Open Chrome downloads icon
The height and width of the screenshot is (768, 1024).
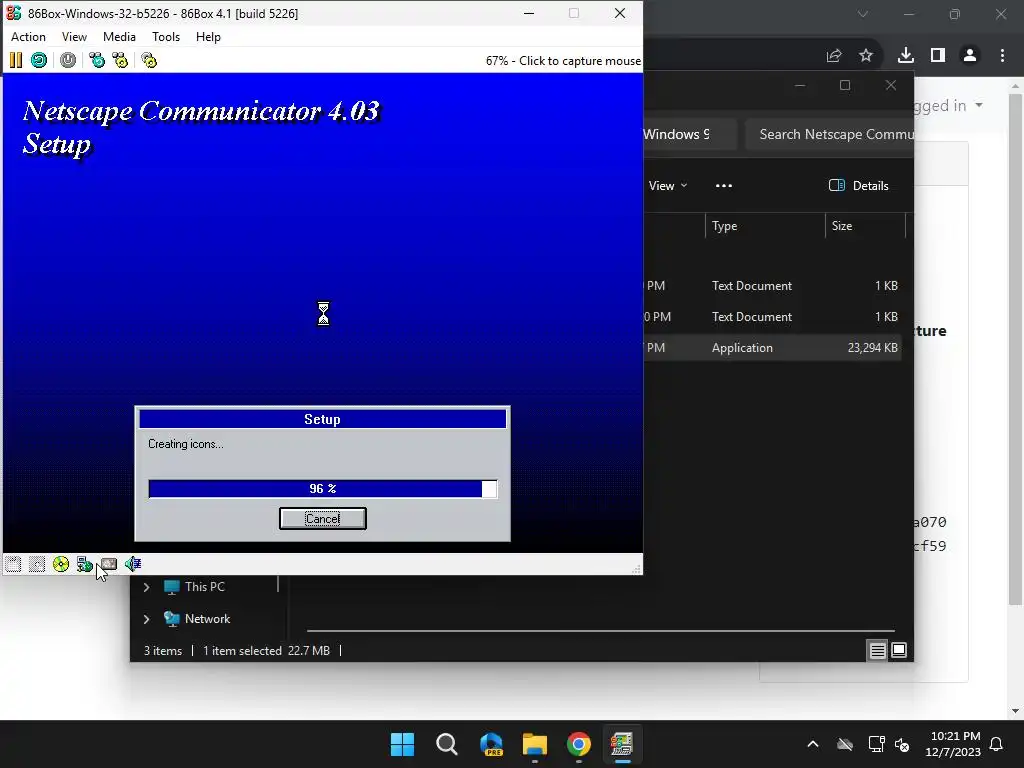click(x=906, y=56)
